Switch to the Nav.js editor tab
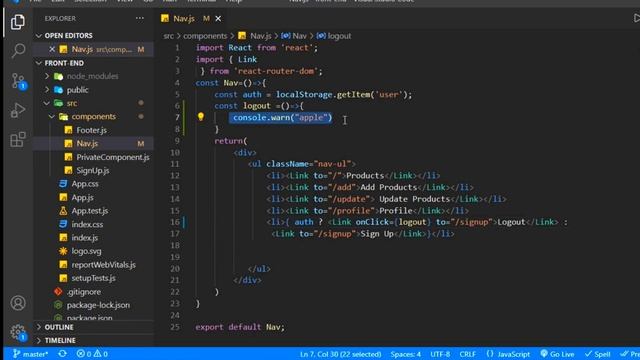The width and height of the screenshot is (640, 360). [x=184, y=19]
